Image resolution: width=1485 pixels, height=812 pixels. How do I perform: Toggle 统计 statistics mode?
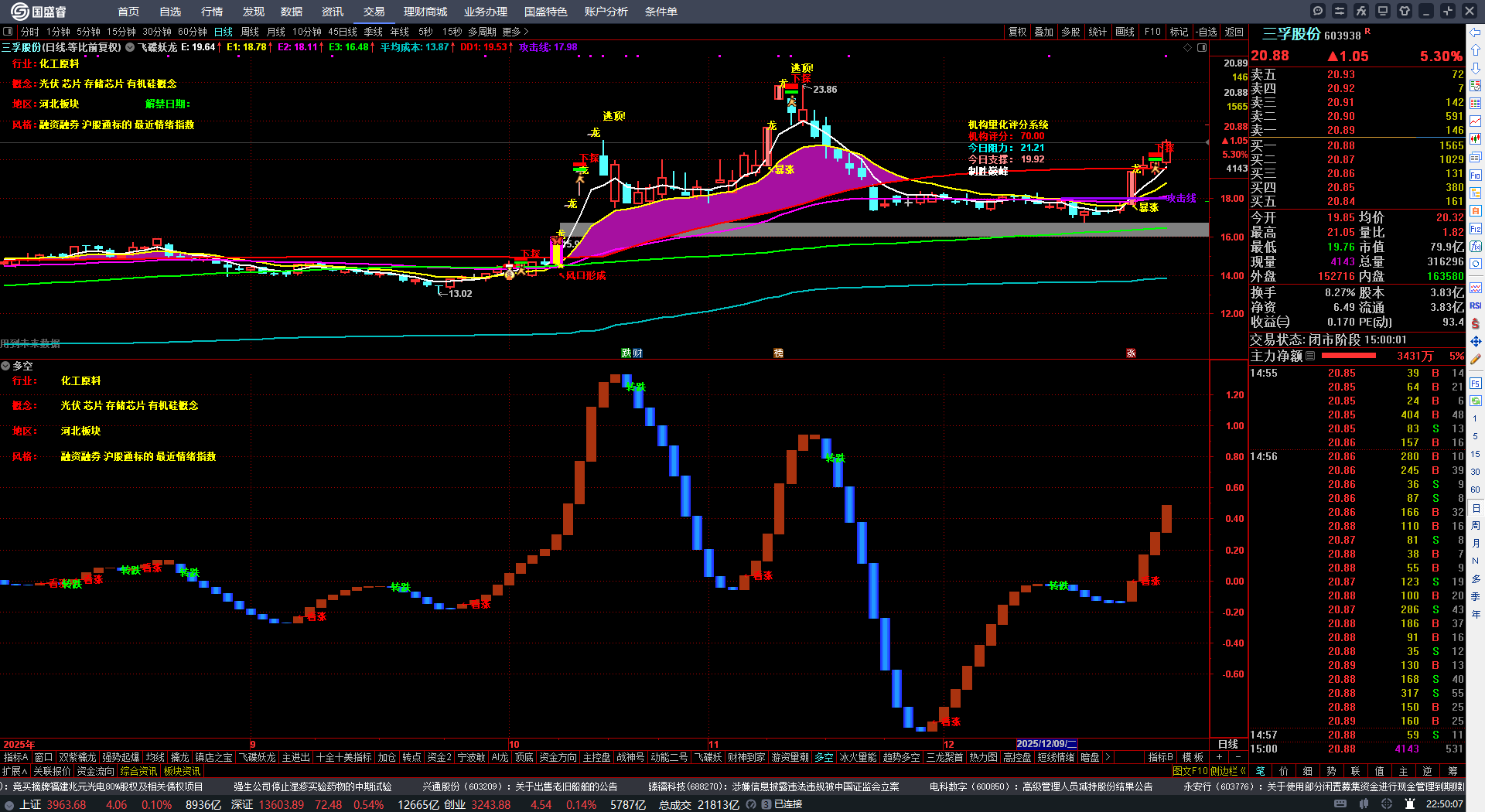pos(1098,32)
